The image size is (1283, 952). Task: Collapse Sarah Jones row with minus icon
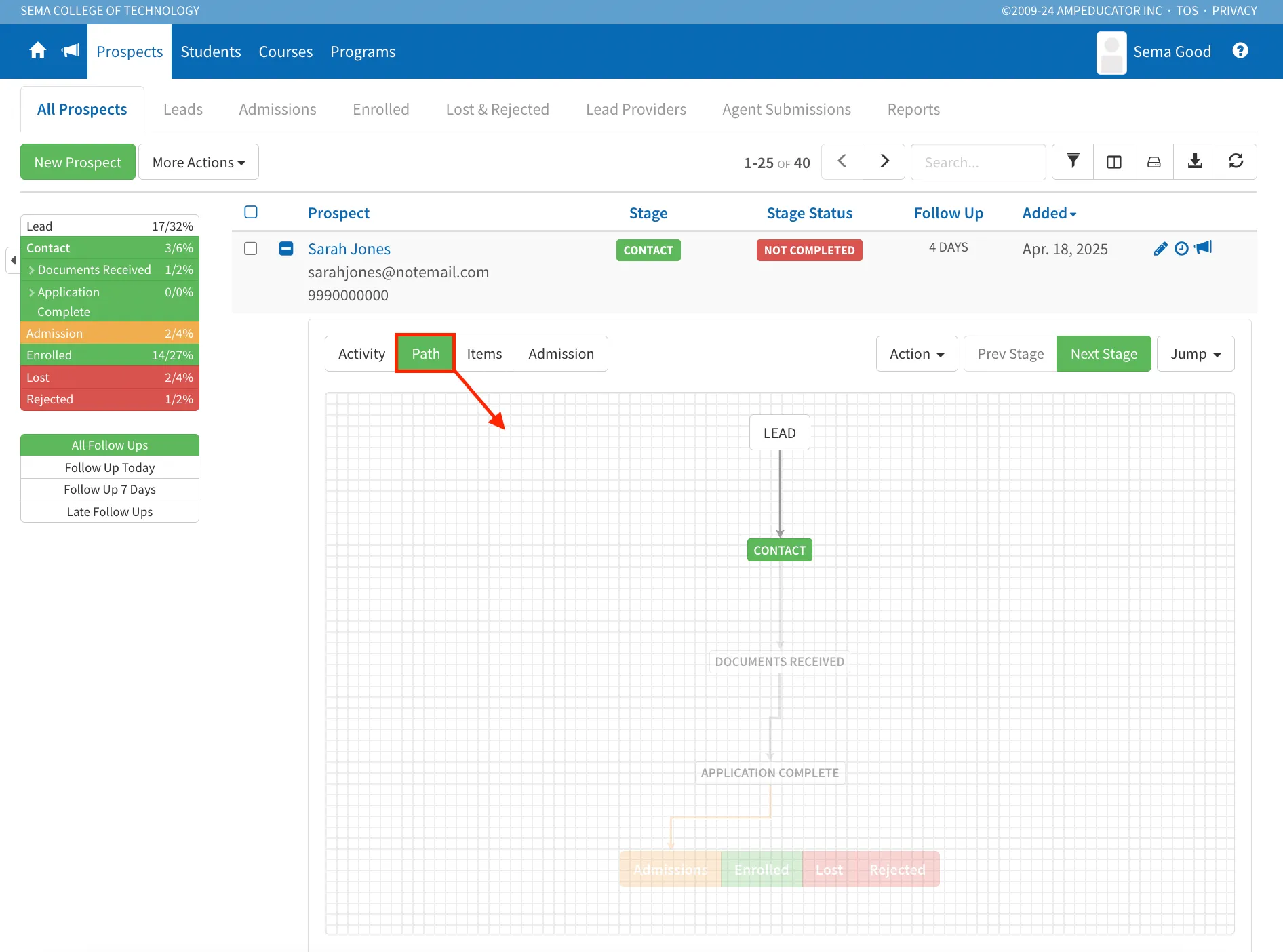coord(286,248)
